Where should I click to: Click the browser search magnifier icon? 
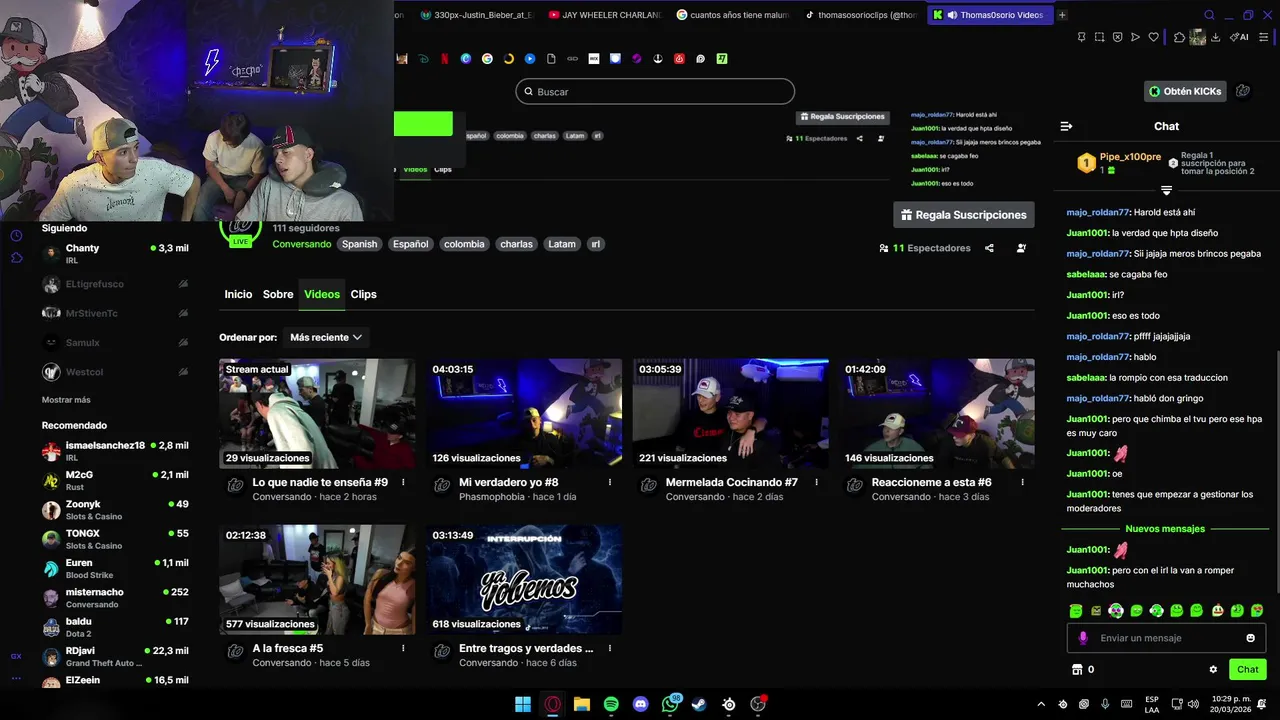click(x=1209, y=15)
